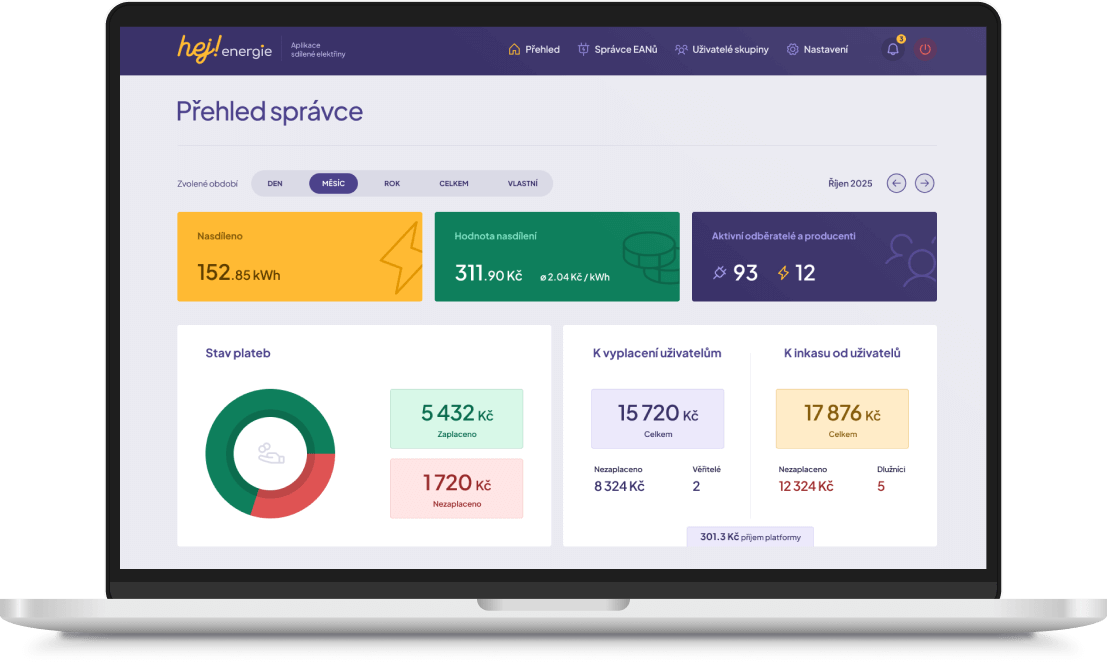Select the MĚSÍC period option
This screenshot has height=668, width=1107.
[333, 184]
